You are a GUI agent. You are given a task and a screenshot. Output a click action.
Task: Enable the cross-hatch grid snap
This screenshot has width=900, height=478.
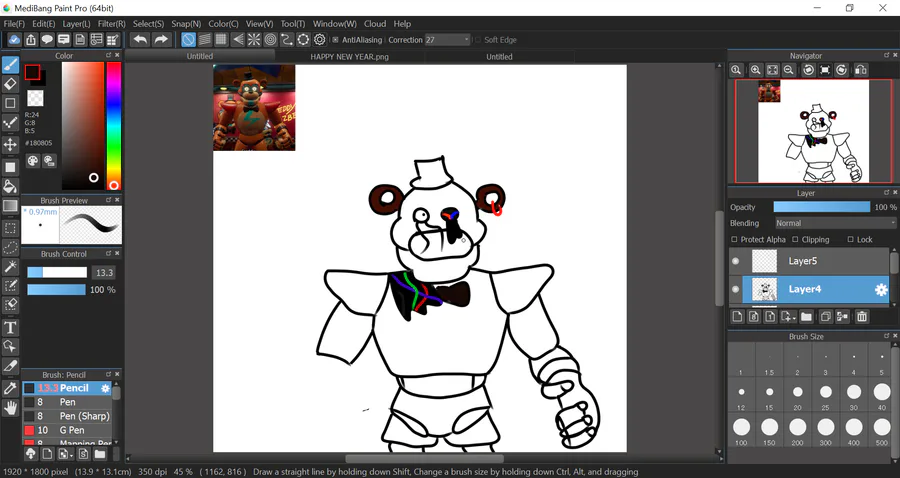[221, 40]
